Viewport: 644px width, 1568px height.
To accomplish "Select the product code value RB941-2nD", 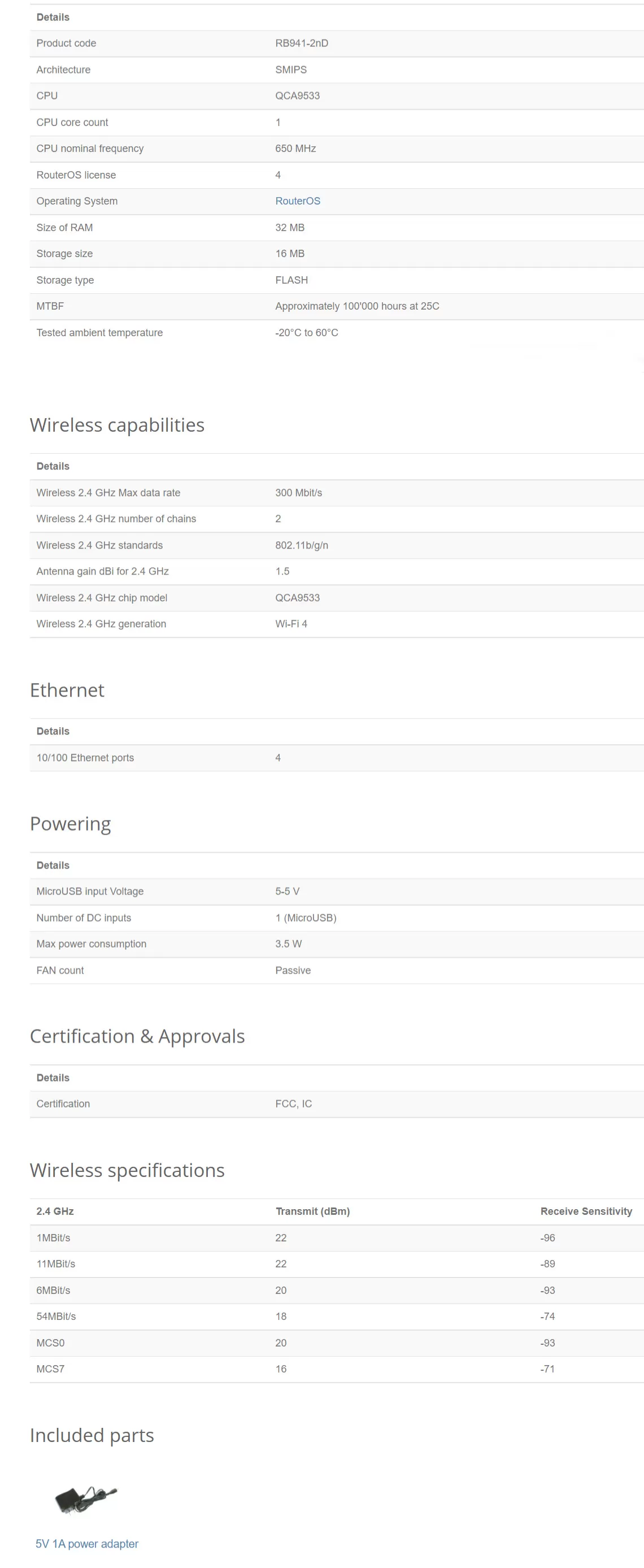I will (x=302, y=43).
